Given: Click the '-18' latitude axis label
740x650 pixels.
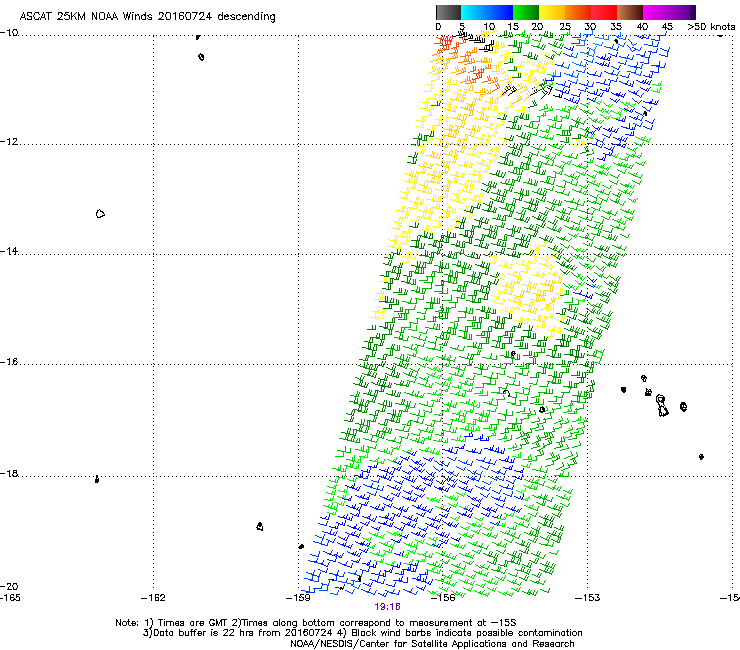Looking at the screenshot, I should [9, 473].
